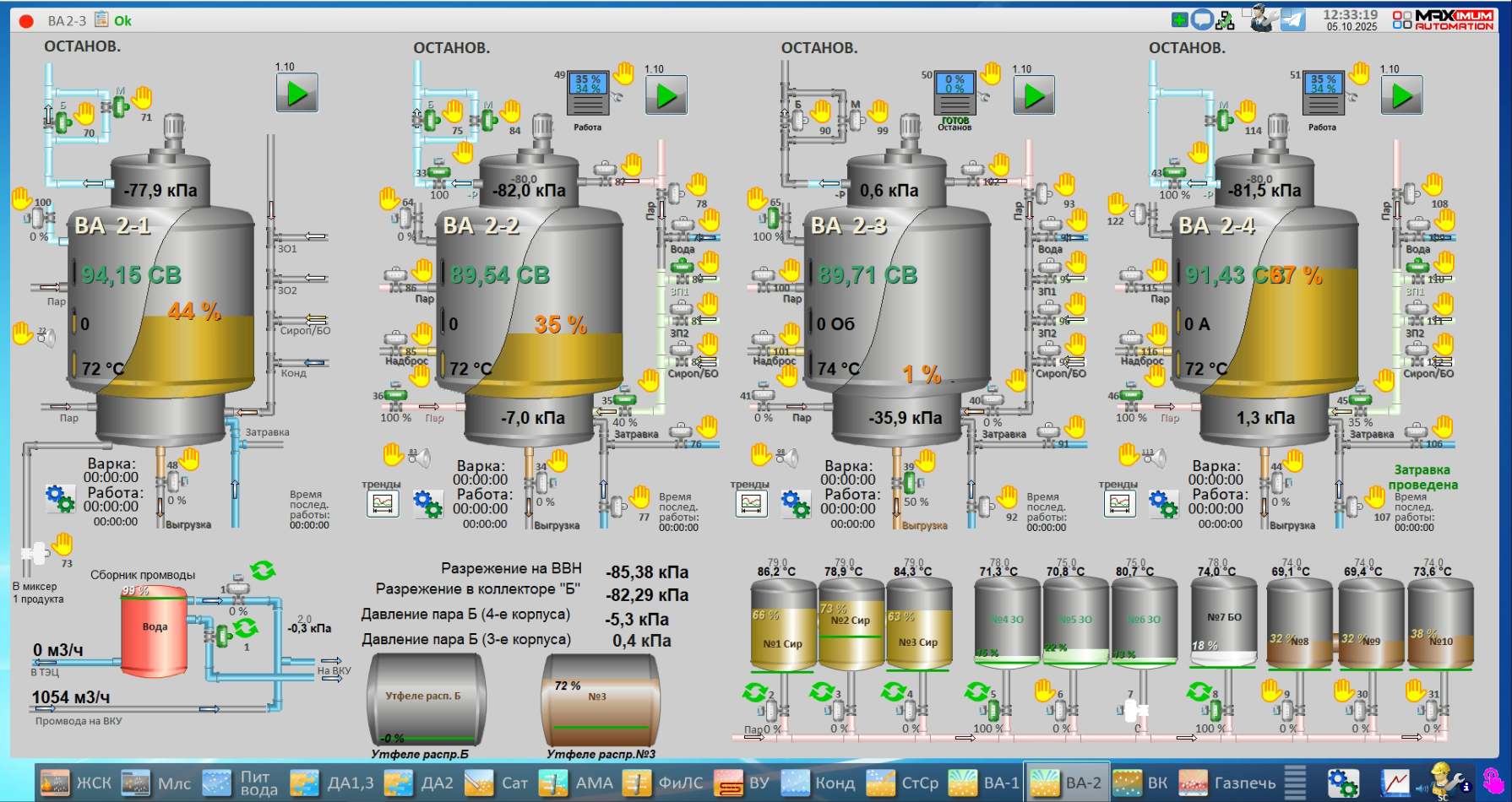Open тренды chart icon under ВА 2-2

tap(383, 503)
